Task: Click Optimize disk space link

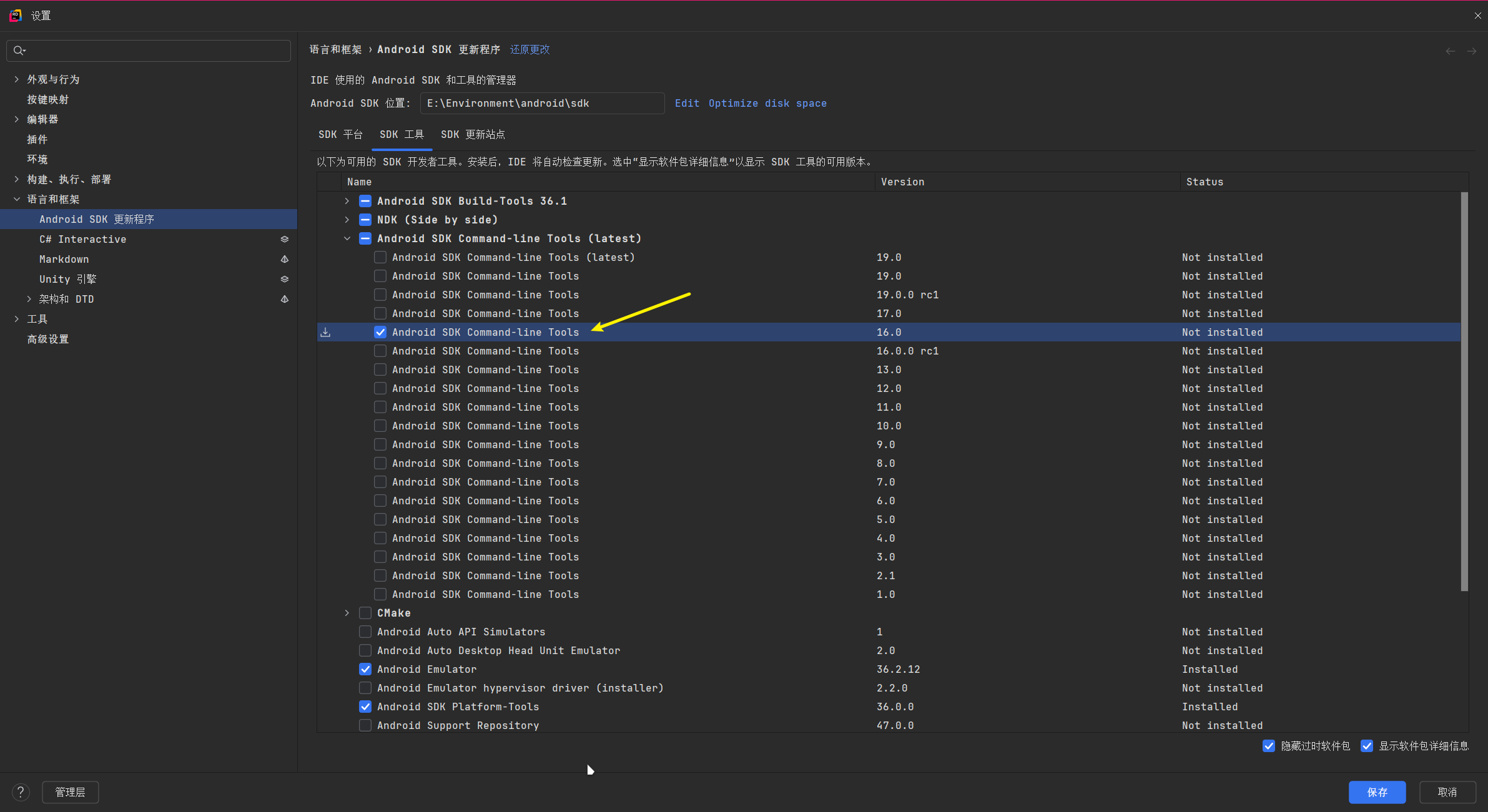Action: pyautogui.click(x=767, y=103)
